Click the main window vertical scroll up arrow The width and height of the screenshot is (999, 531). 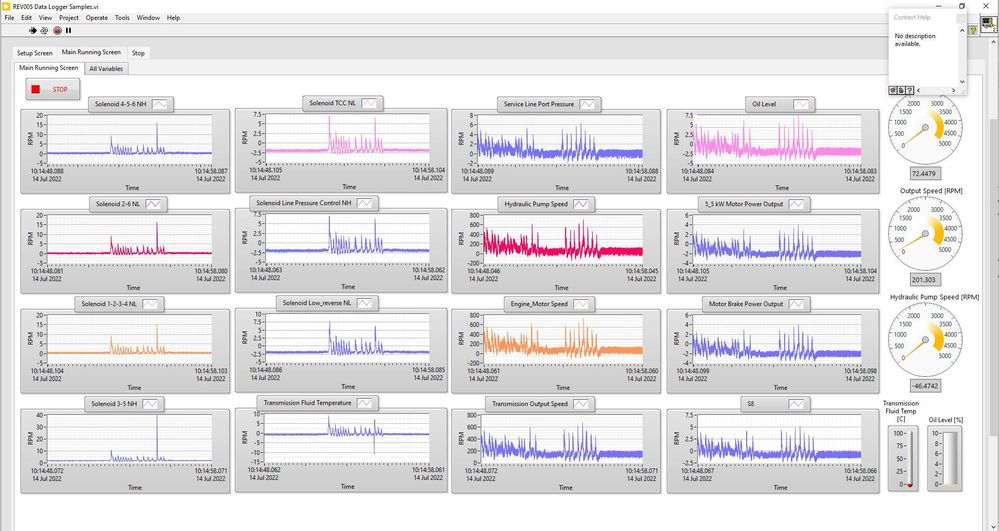(x=993, y=41)
